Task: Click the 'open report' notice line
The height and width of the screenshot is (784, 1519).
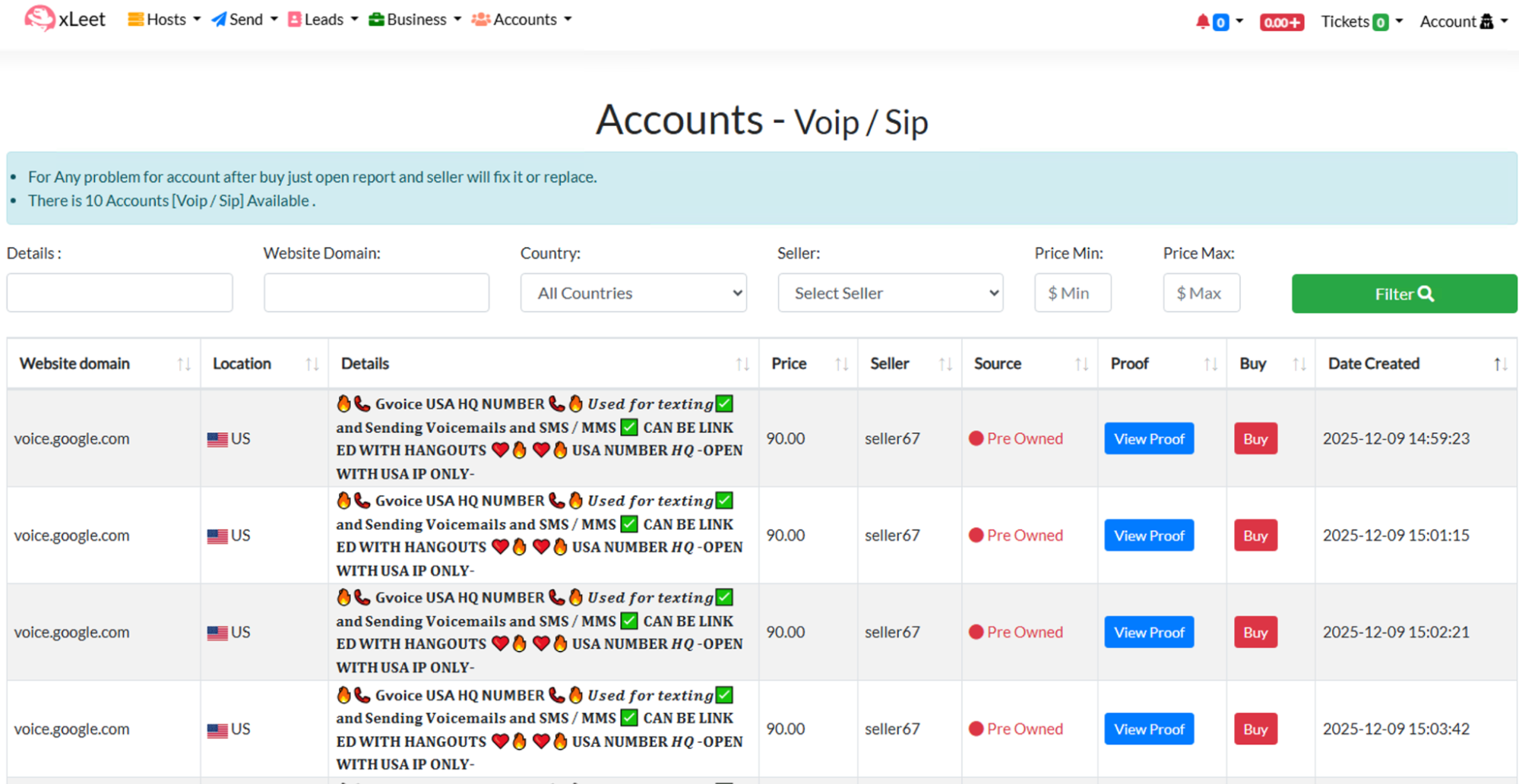Action: [312, 177]
